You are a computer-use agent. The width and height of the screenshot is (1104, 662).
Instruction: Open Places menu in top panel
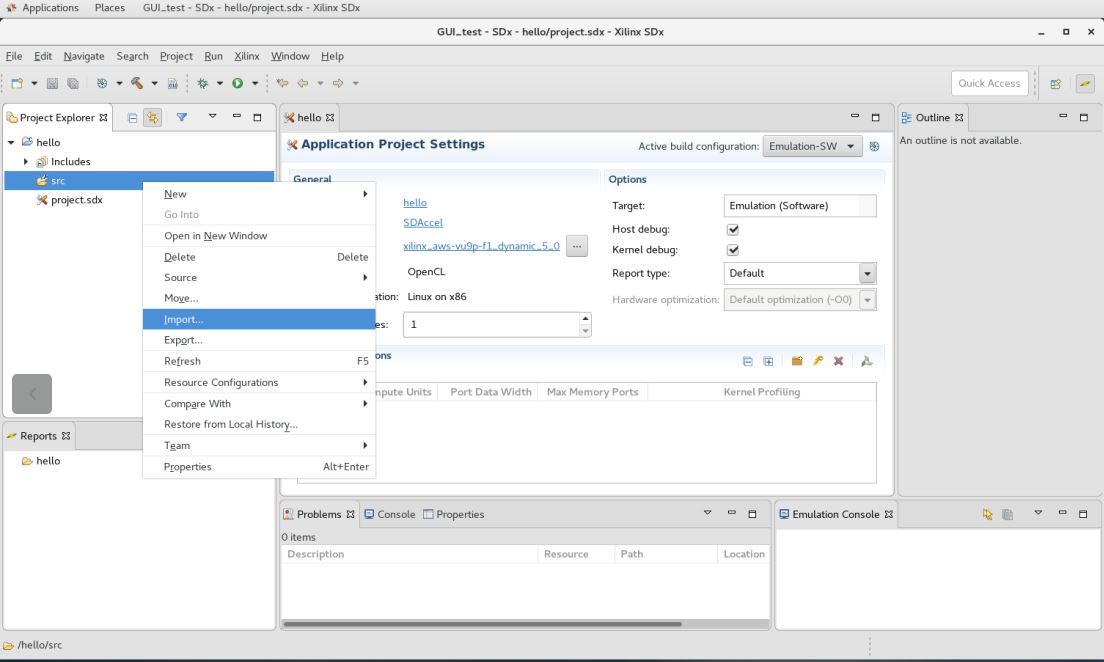click(x=110, y=8)
